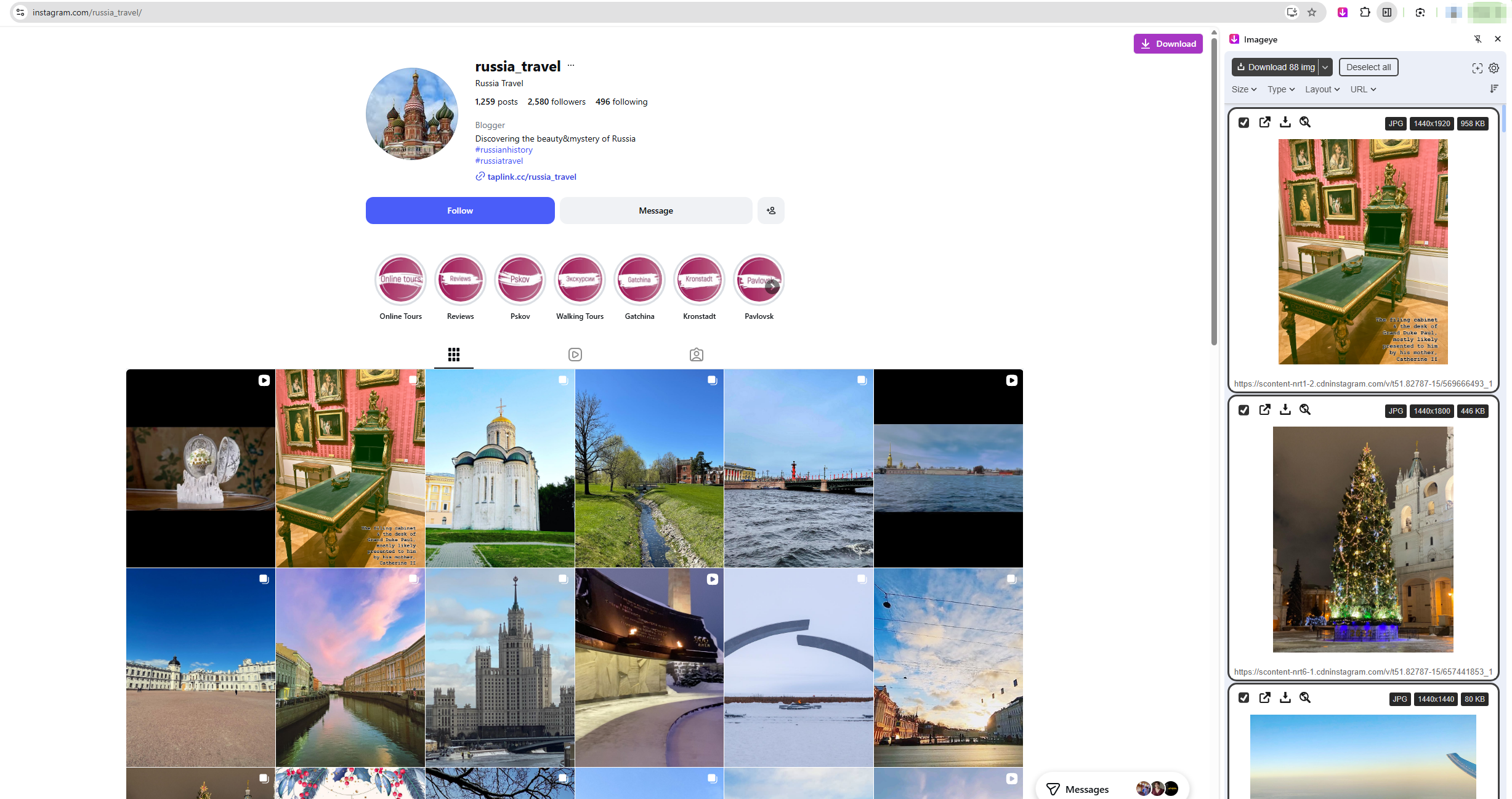The image size is (1512, 799).
Task: Show next story highlights with the arrow
Action: click(x=772, y=286)
